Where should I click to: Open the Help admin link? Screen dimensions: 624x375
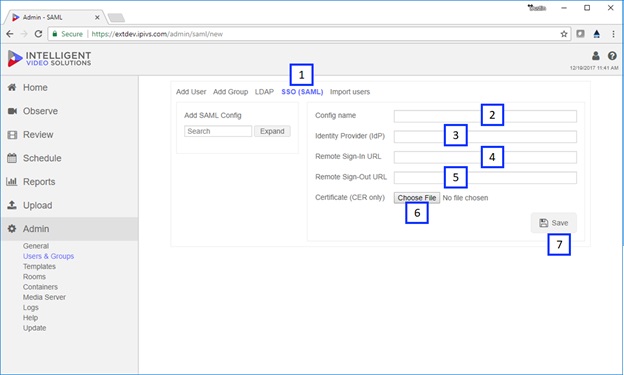coord(30,318)
